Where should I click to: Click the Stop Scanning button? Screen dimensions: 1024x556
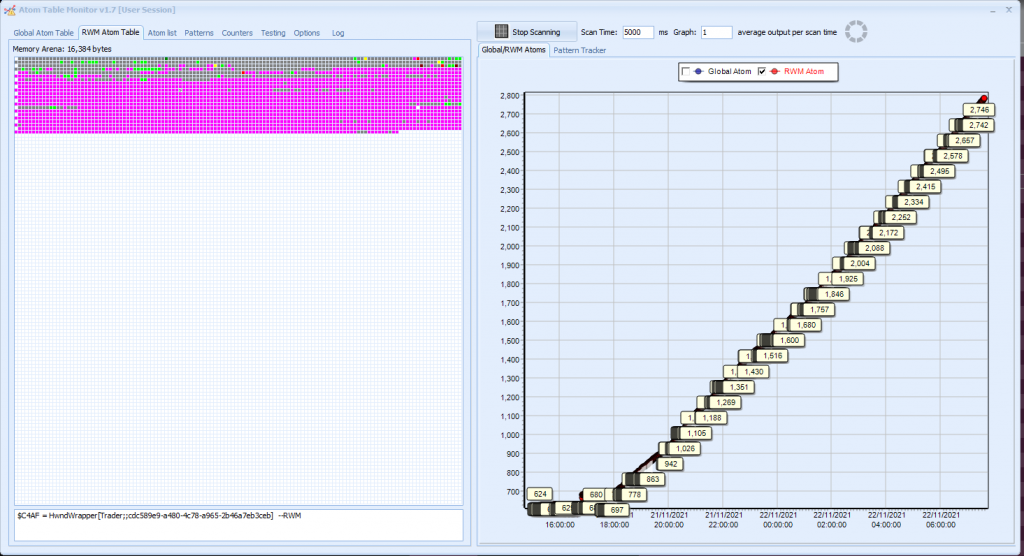(527, 31)
